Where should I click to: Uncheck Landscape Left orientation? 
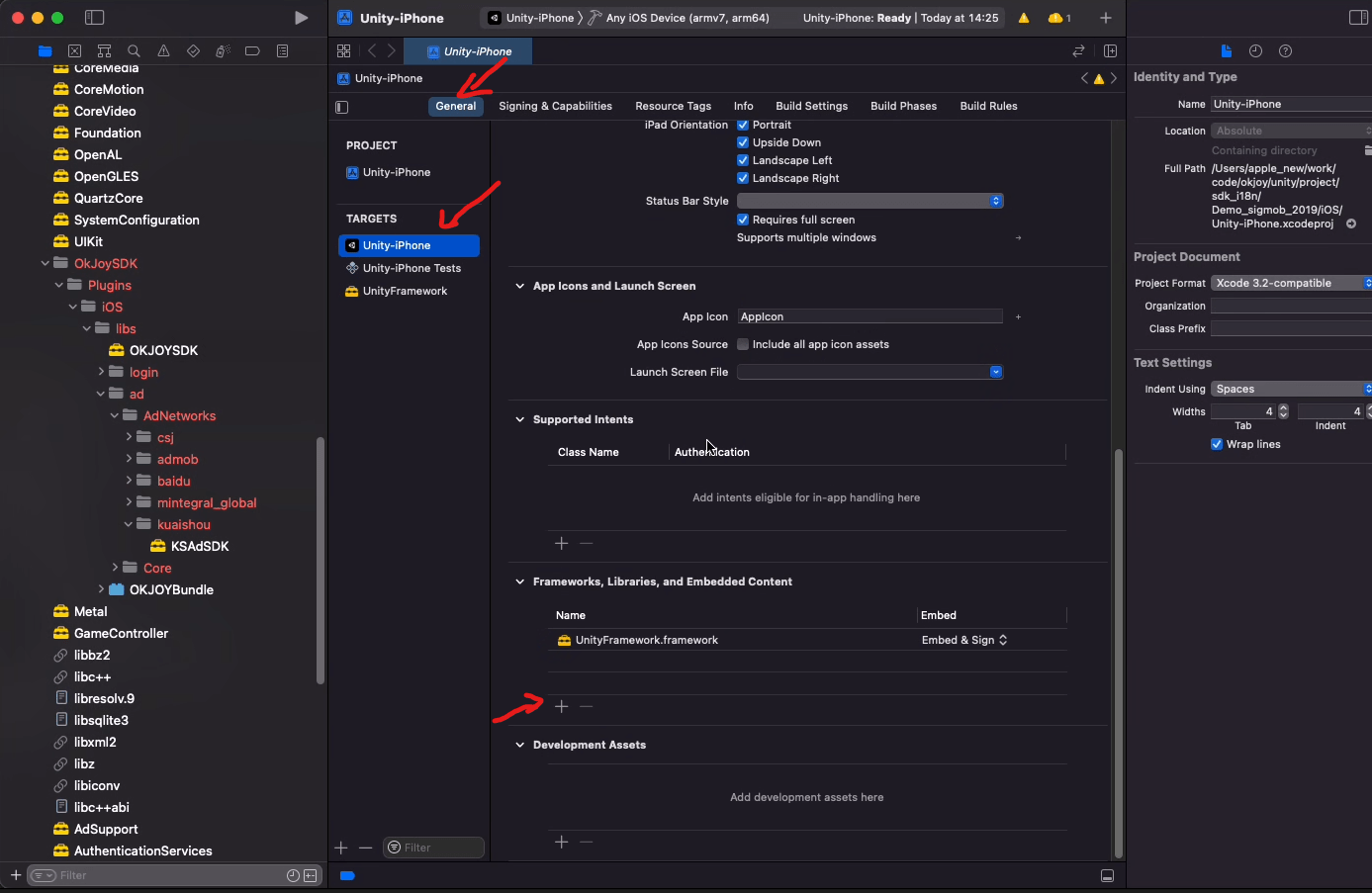click(x=743, y=160)
